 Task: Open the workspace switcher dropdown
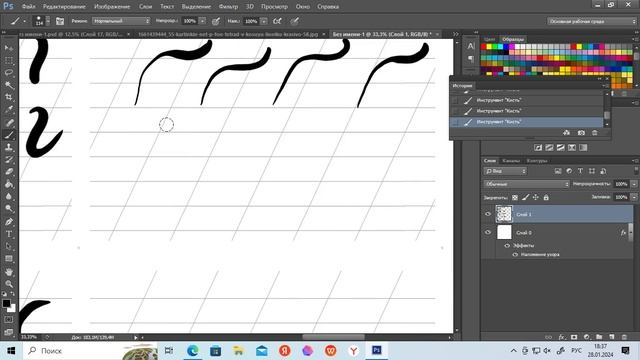coord(591,21)
